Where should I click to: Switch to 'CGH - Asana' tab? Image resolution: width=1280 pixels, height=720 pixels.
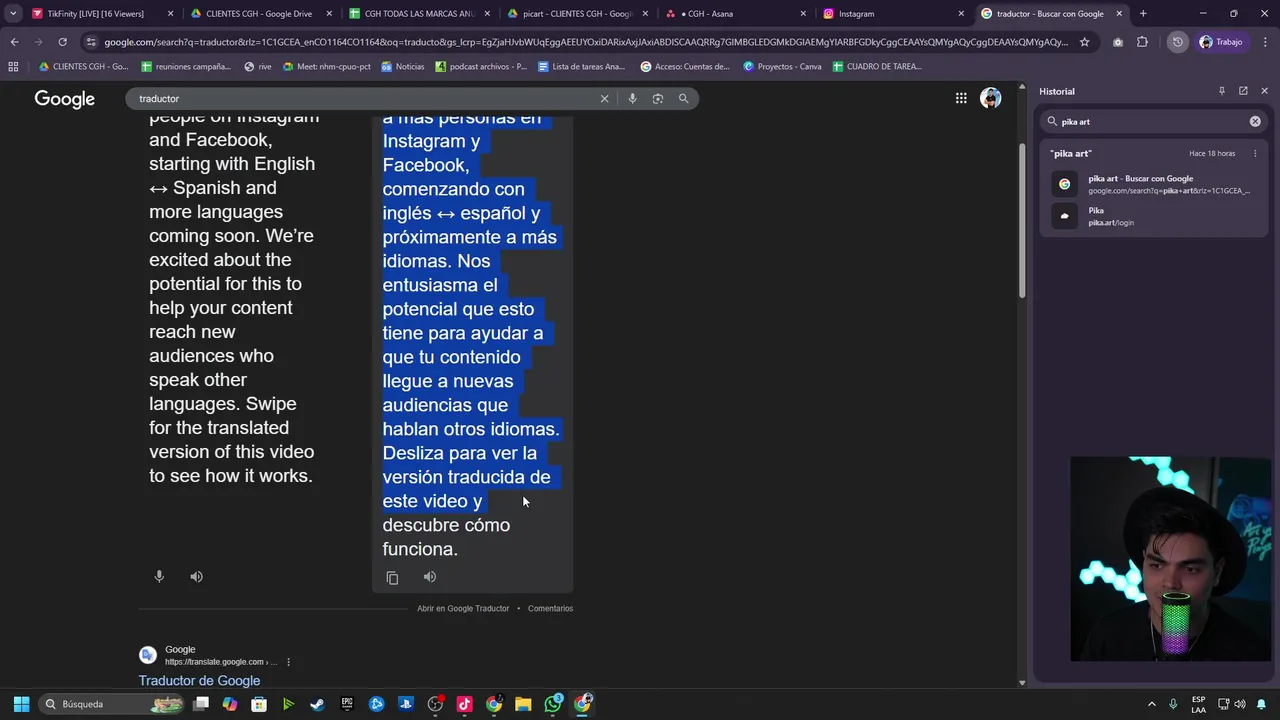[x=735, y=14]
